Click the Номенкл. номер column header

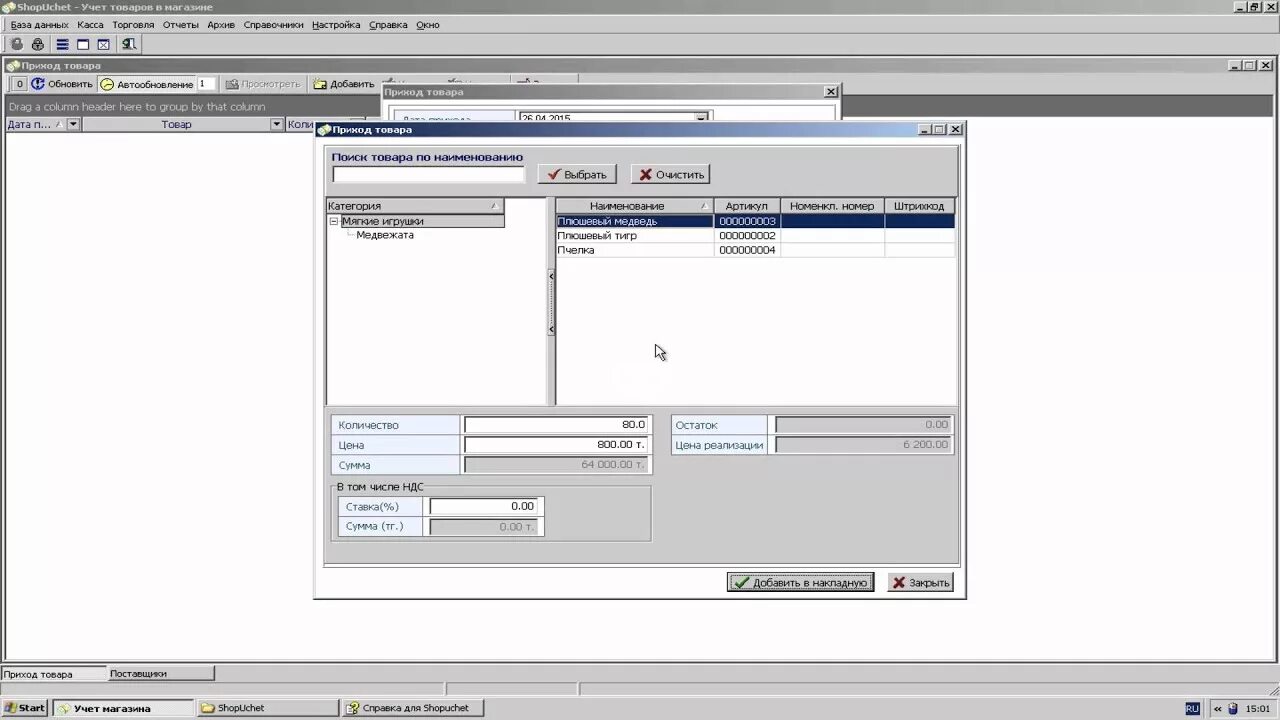click(x=832, y=206)
